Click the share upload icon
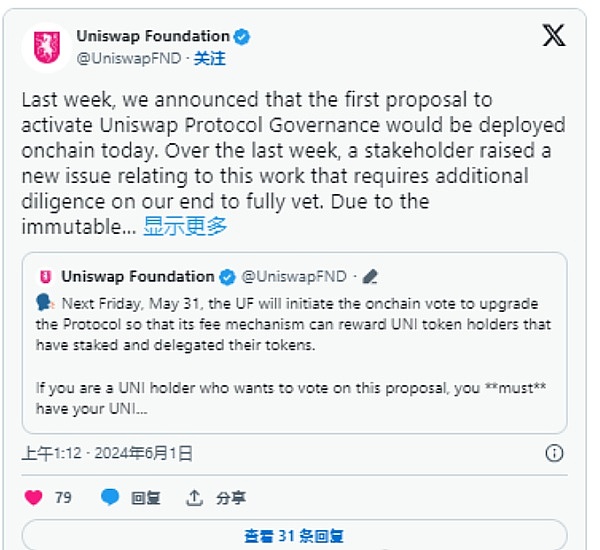Image resolution: width=600 pixels, height=550 pixels. click(195, 497)
